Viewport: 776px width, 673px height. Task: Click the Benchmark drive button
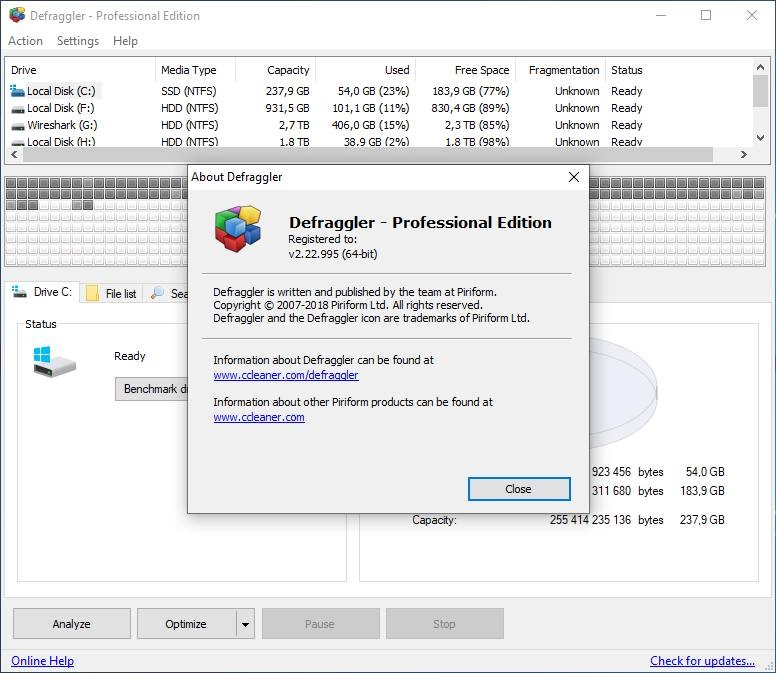point(151,389)
